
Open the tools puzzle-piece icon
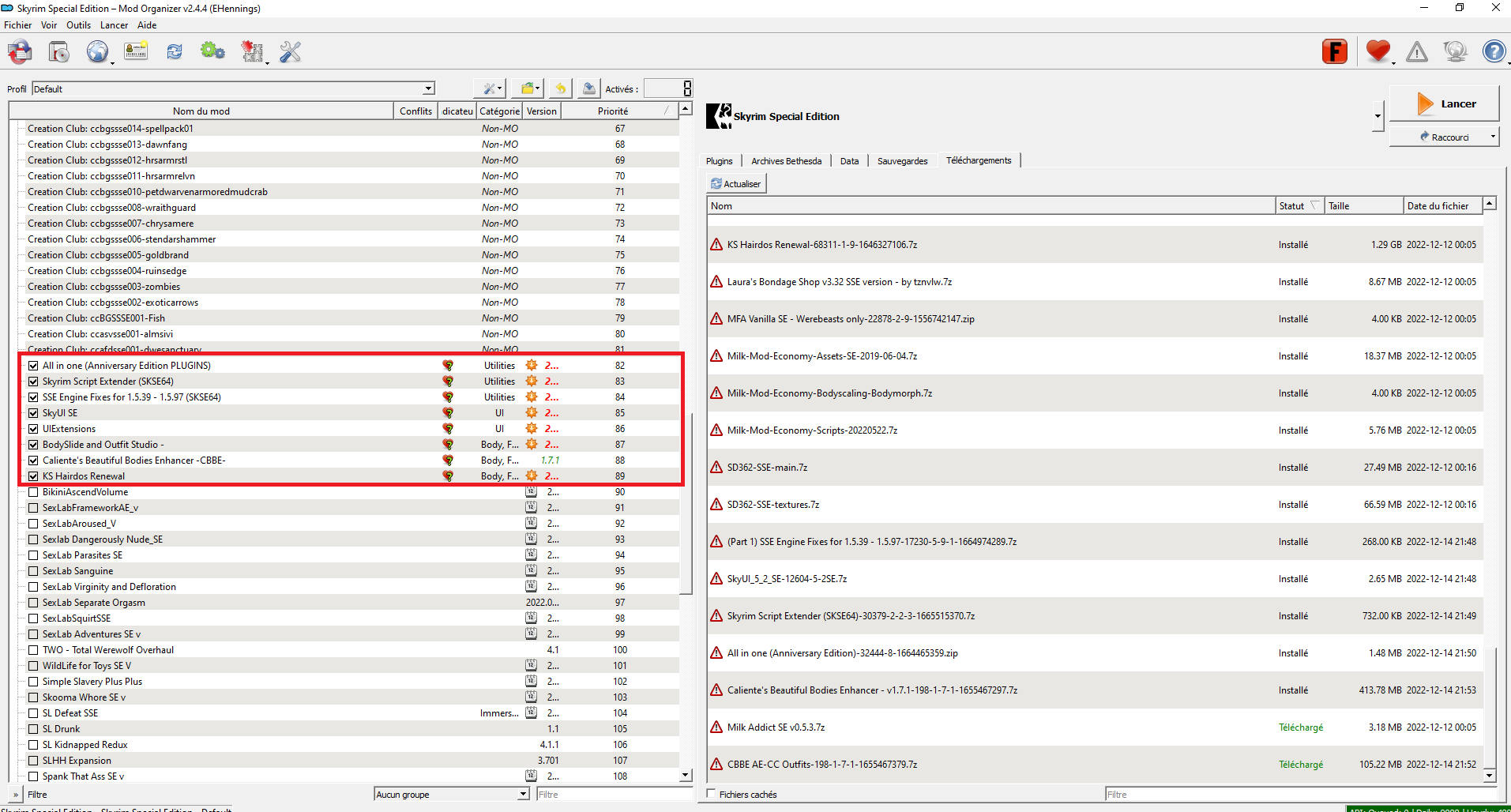coord(252,52)
